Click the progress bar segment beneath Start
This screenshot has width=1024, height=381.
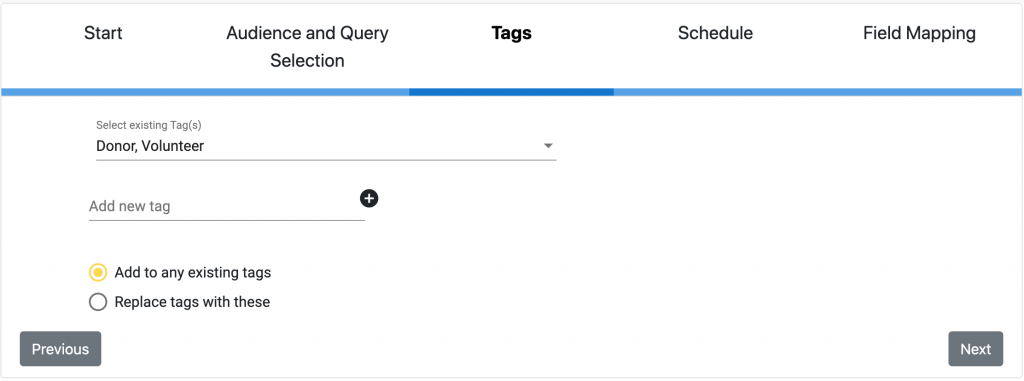[x=103, y=92]
